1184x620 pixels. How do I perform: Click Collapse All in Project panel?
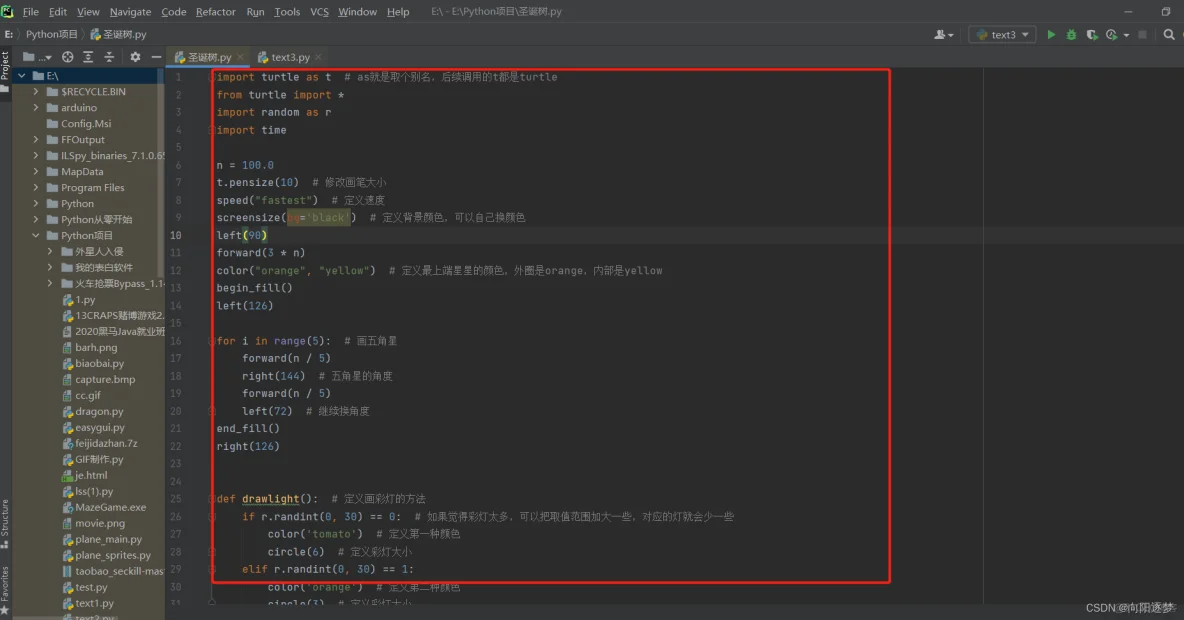click(x=109, y=57)
